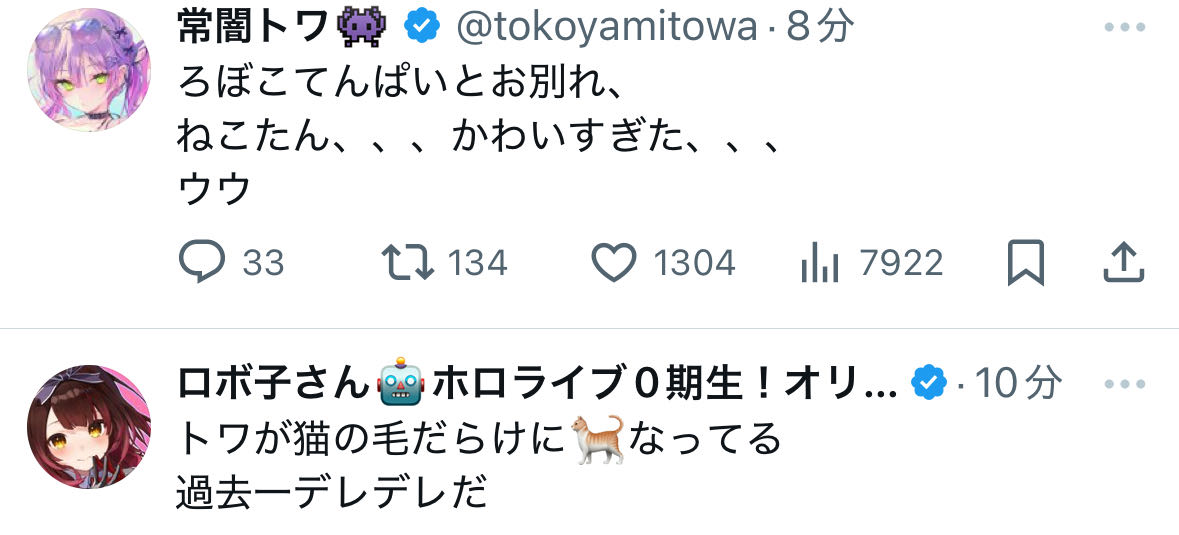Viewport: 1179px width, 535px height.
Task: Open the more options menu on ロボ子さん's tweet
Action: point(1124,385)
